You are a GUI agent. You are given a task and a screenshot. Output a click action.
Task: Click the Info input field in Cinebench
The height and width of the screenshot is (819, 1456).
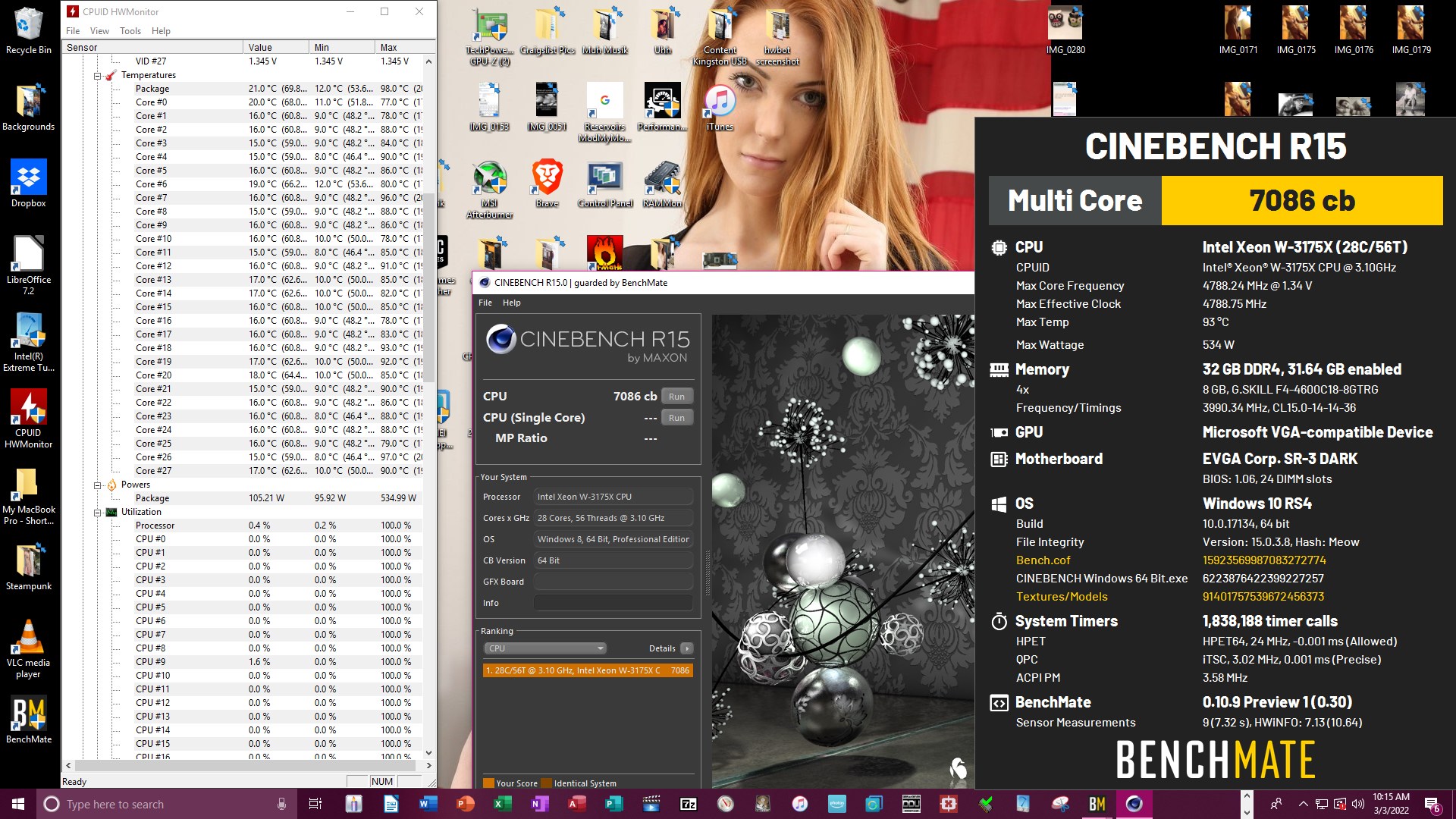point(613,603)
